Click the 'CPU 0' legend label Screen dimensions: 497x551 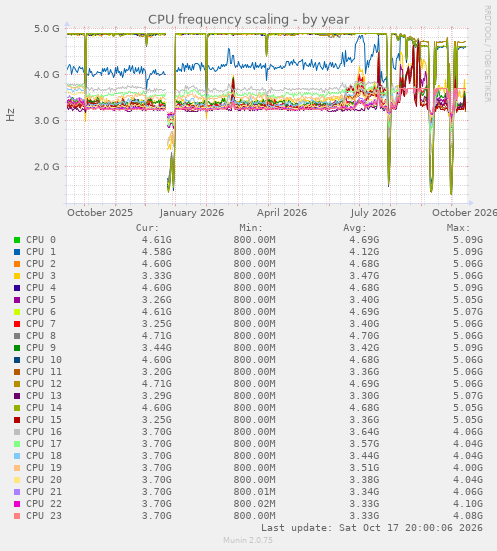click(x=41, y=240)
